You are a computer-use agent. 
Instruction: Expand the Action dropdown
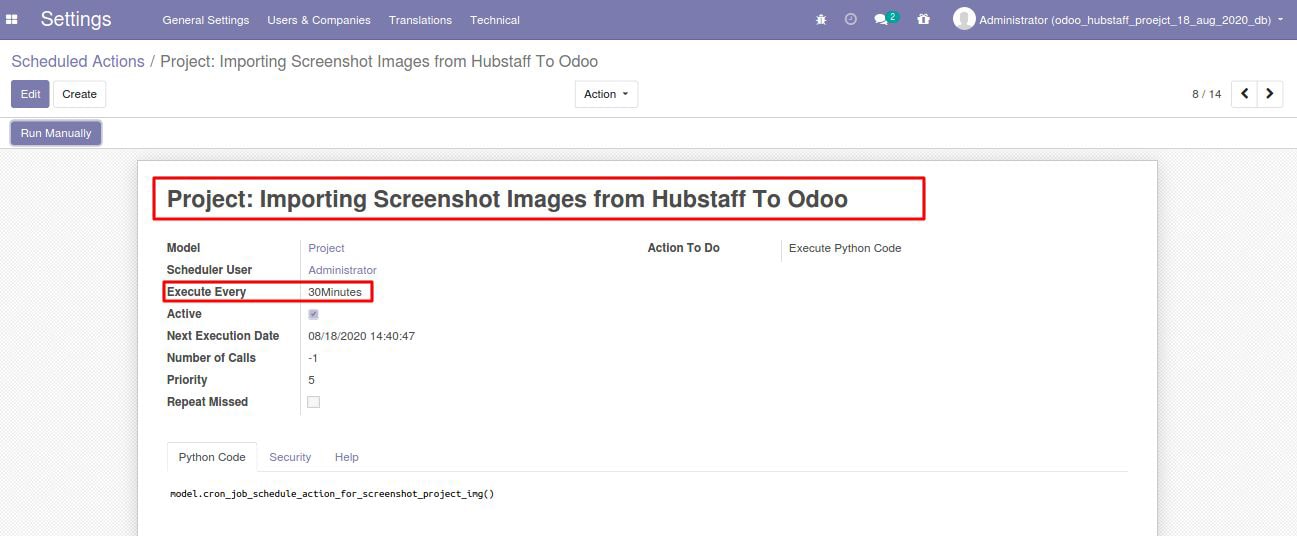[606, 94]
